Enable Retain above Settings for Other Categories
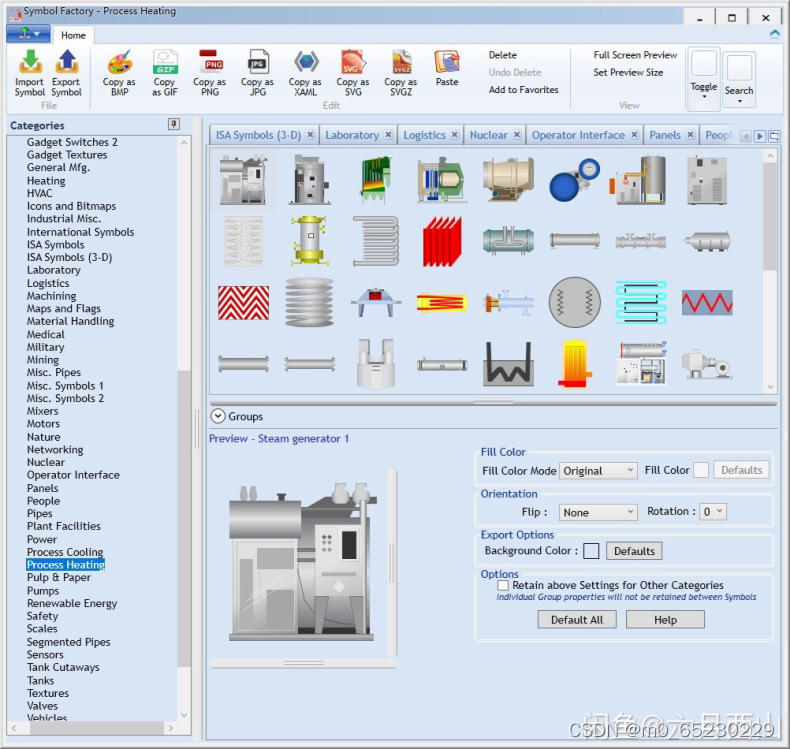790x749 pixels. (x=503, y=585)
